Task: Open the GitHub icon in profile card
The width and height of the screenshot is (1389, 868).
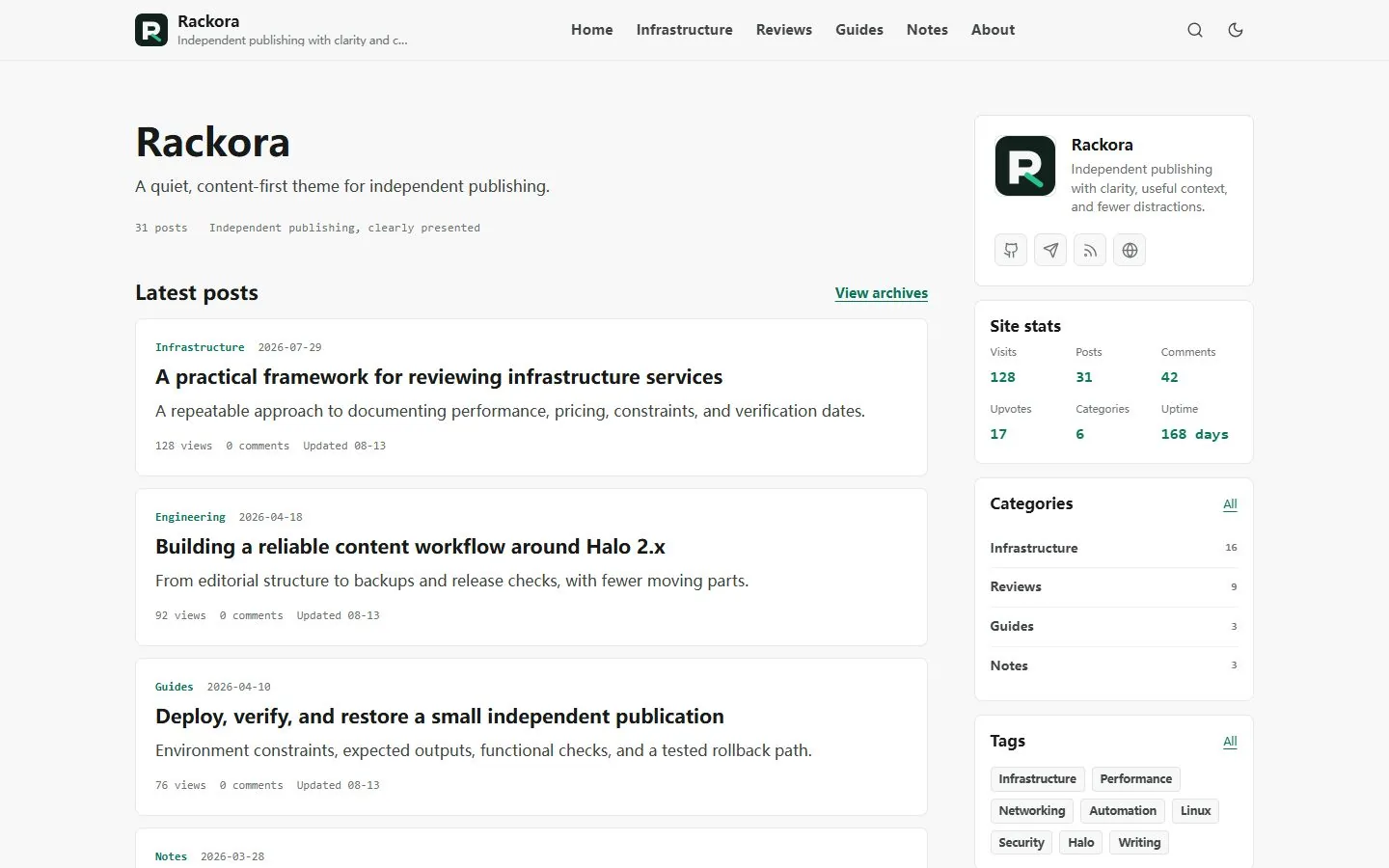Action: pyautogui.click(x=1011, y=251)
